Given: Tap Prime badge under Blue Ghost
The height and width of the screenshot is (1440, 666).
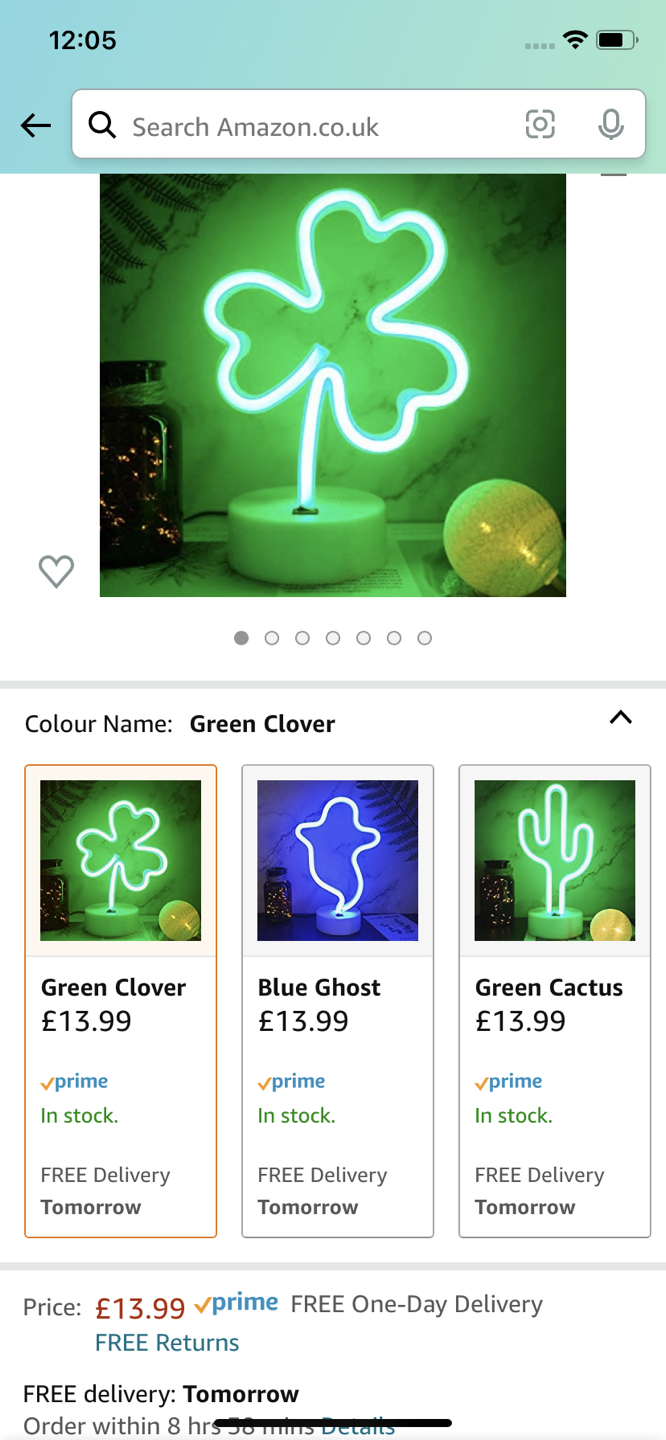Looking at the screenshot, I should click(x=291, y=1081).
